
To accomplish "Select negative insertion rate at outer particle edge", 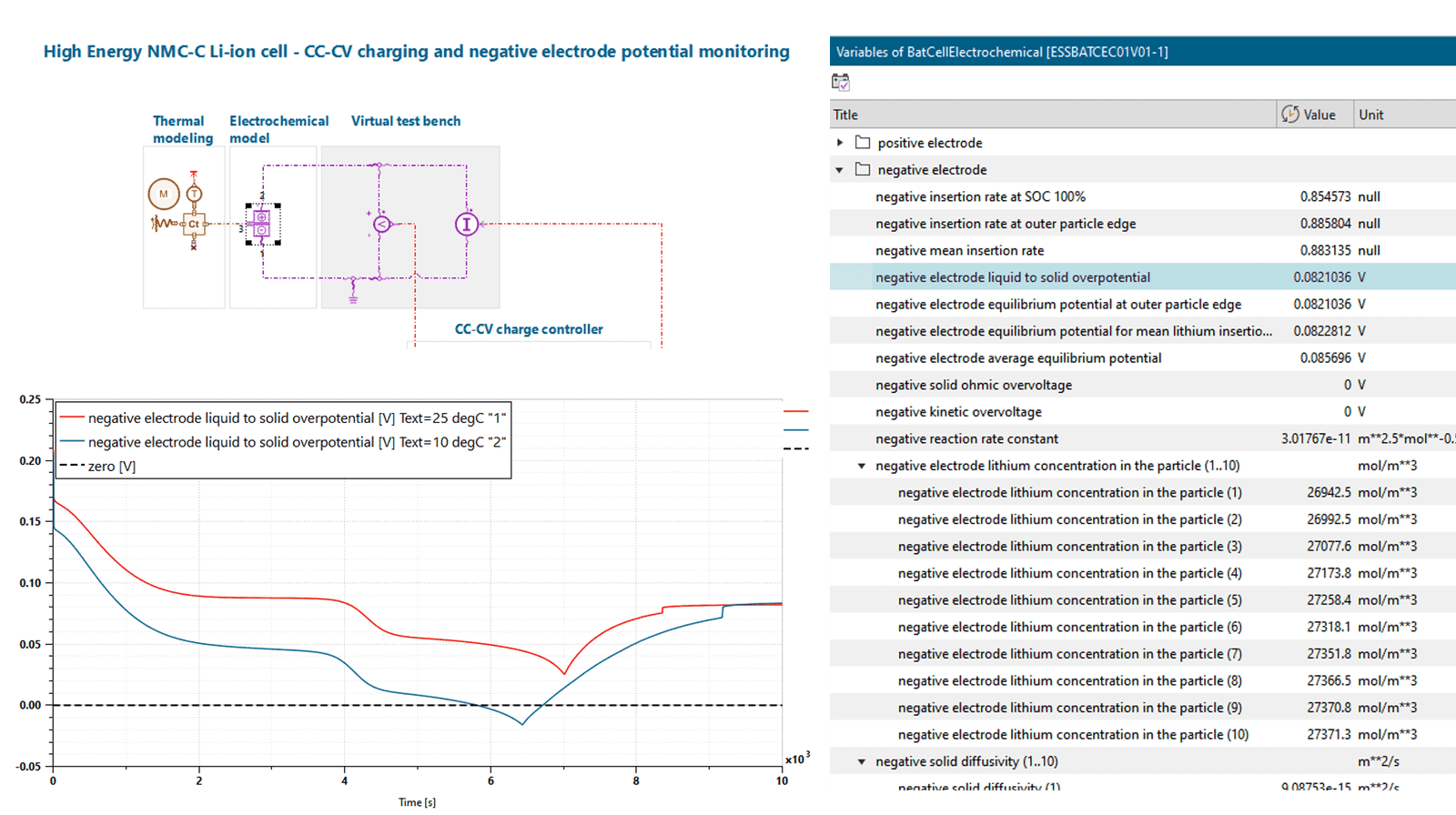I will coord(1143,223).
